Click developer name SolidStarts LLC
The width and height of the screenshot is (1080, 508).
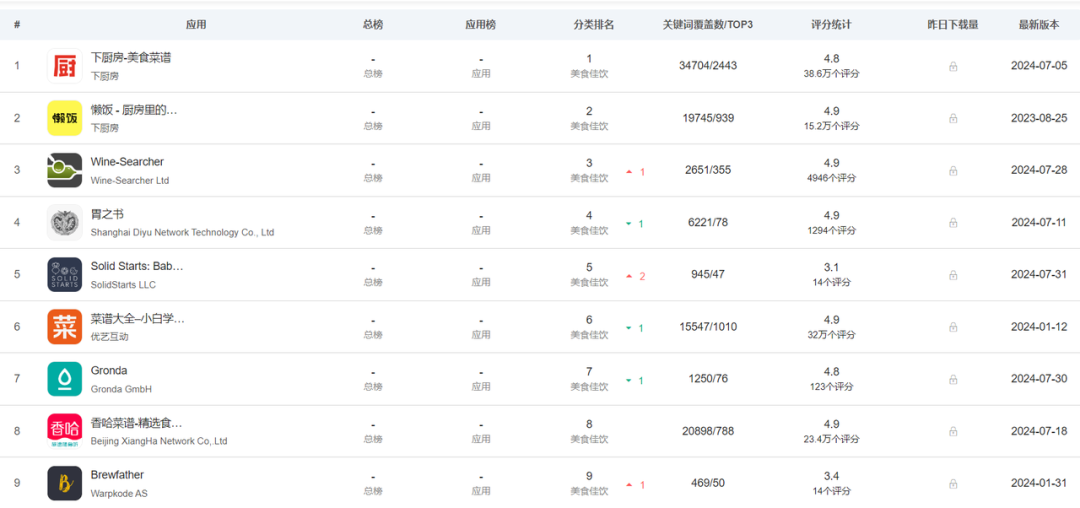[123, 284]
